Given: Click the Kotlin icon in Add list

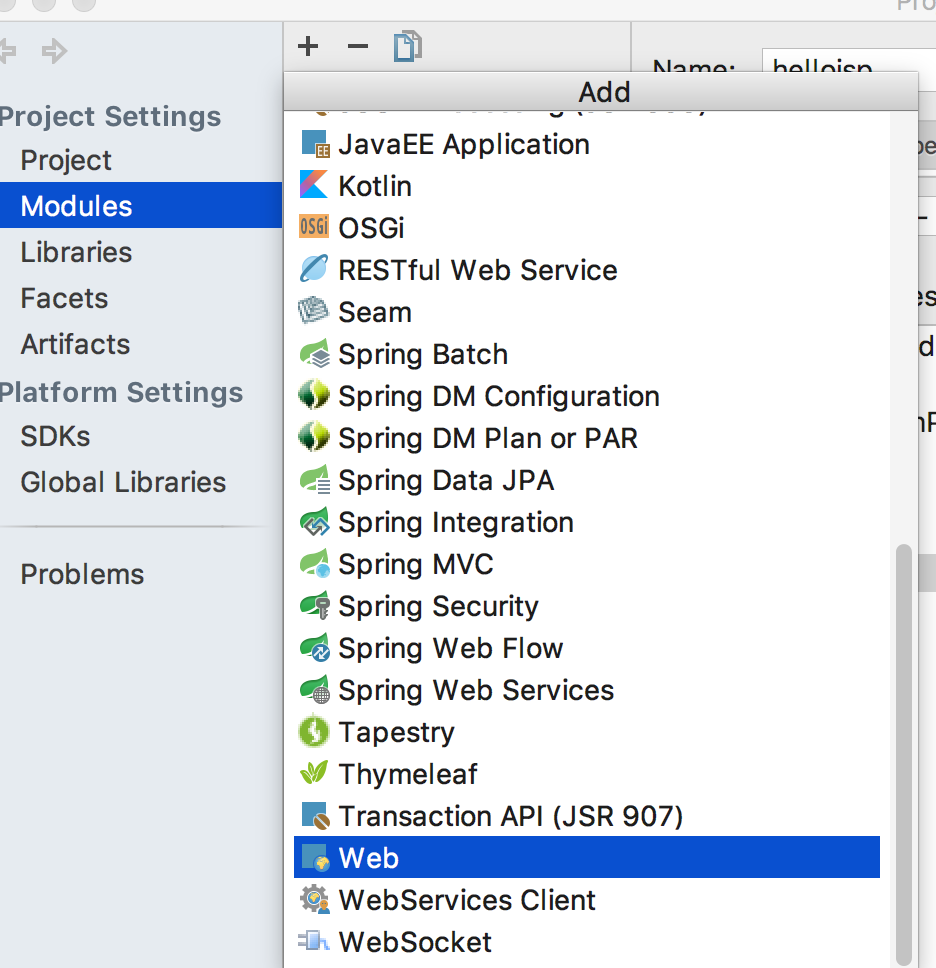Looking at the screenshot, I should pos(314,186).
